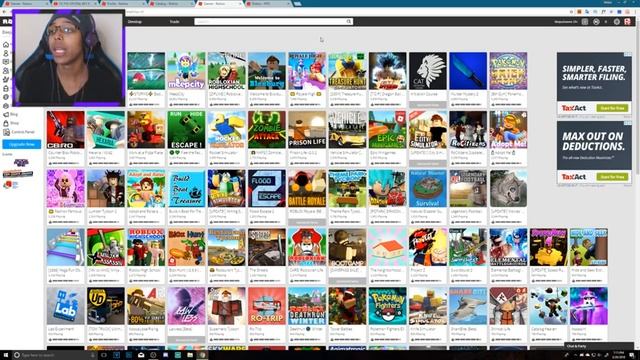Screen dimensions: 640x360
Task: Open the Shop bag link in sidebar
Action: pos(11,123)
